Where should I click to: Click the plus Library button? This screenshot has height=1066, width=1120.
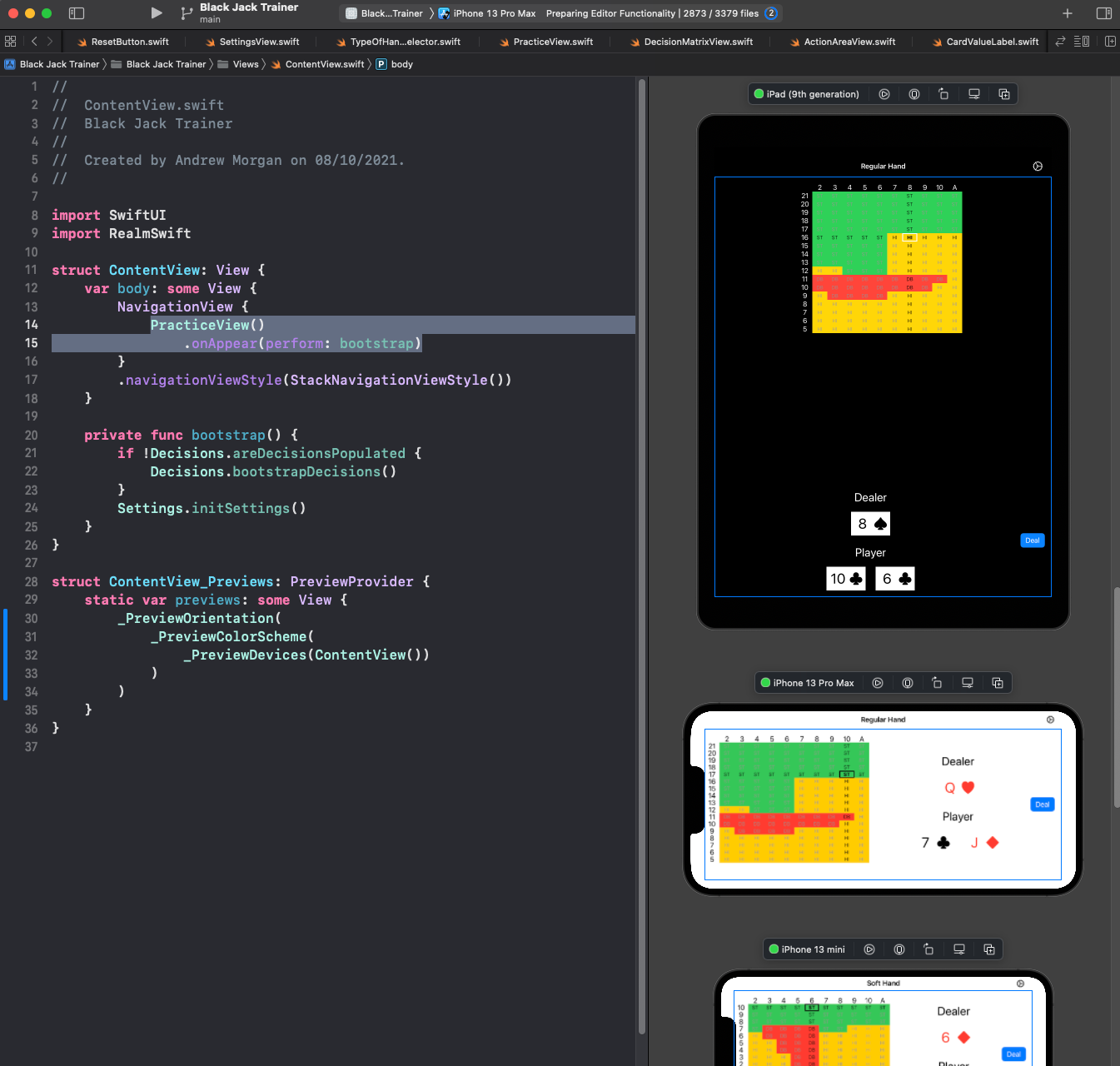click(x=1068, y=13)
